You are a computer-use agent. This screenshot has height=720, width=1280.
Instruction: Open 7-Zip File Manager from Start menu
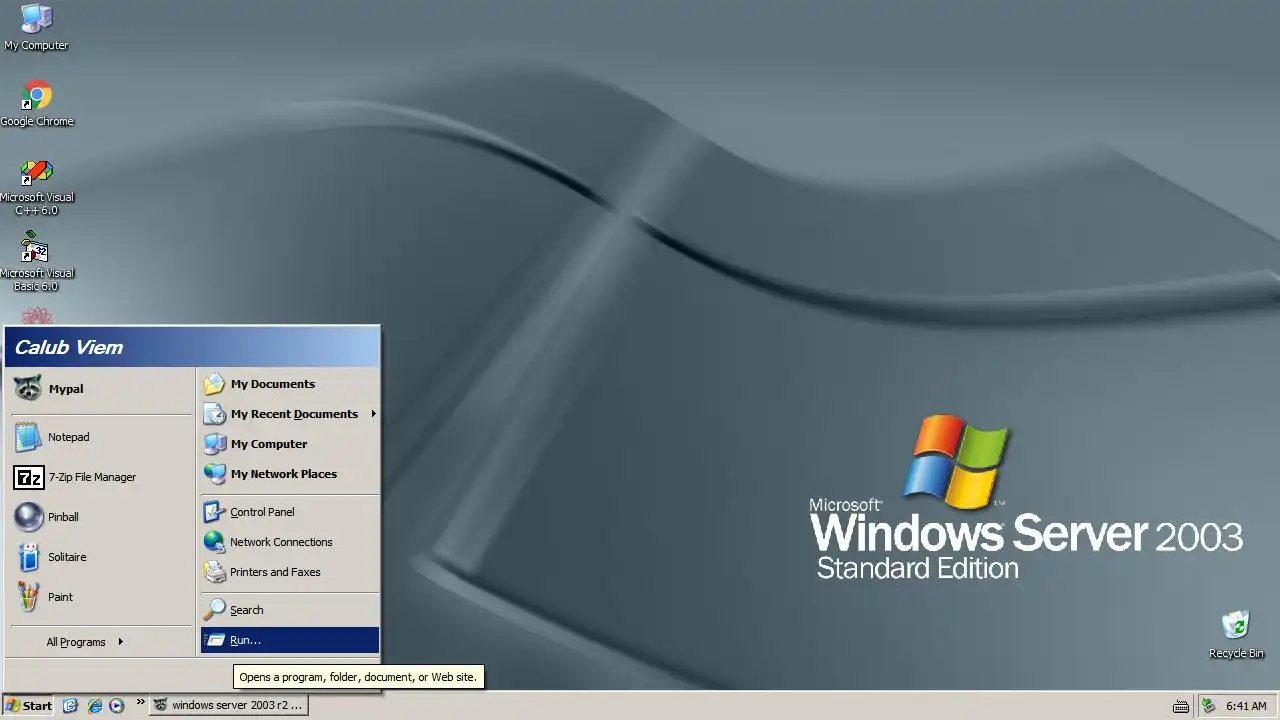tap(100, 477)
